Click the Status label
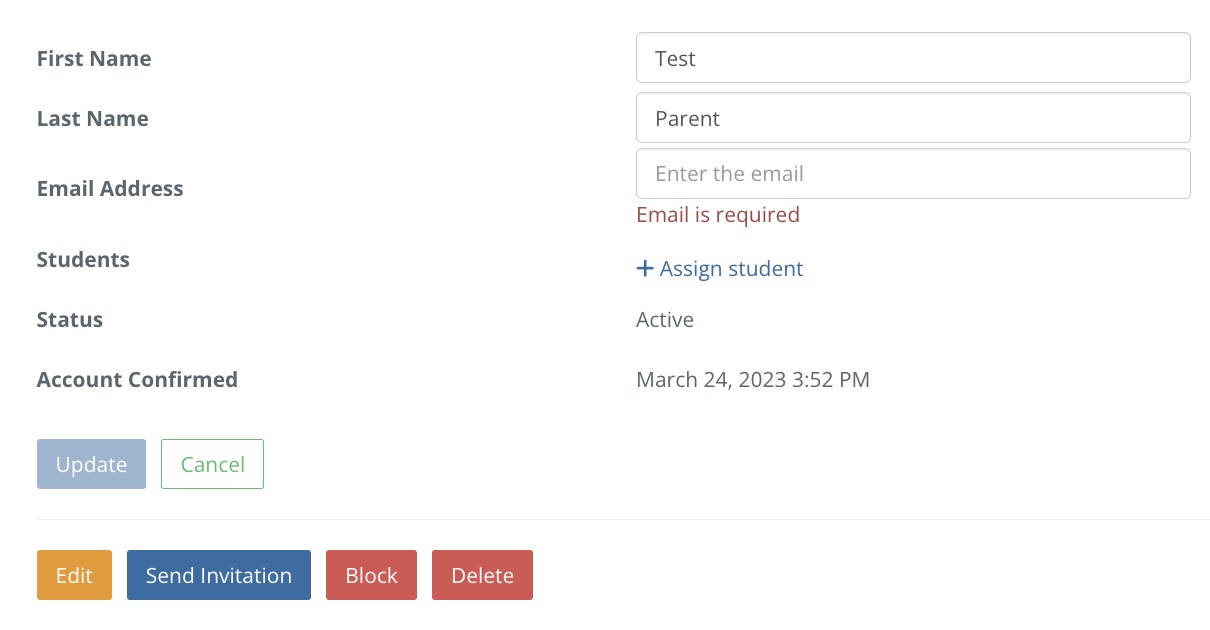Image resolution: width=1210 pixels, height=630 pixels. (x=70, y=320)
